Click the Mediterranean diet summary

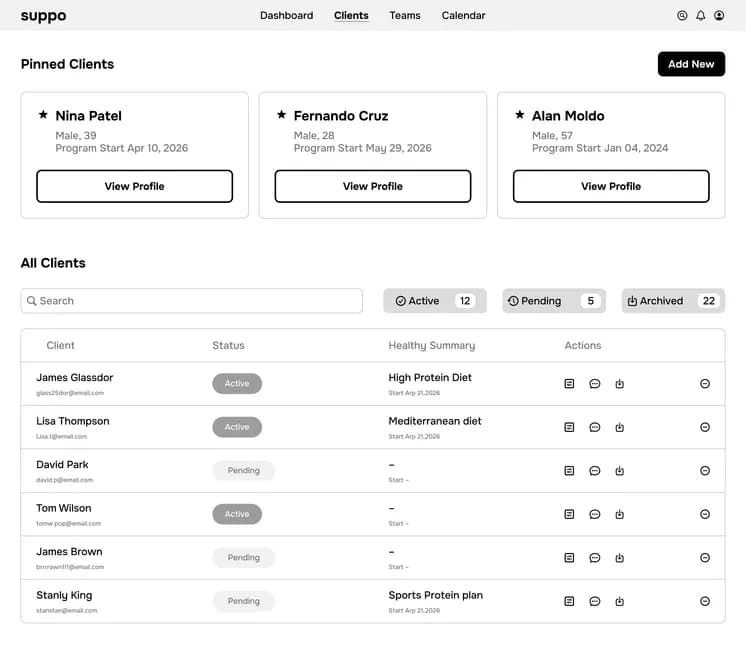point(435,421)
